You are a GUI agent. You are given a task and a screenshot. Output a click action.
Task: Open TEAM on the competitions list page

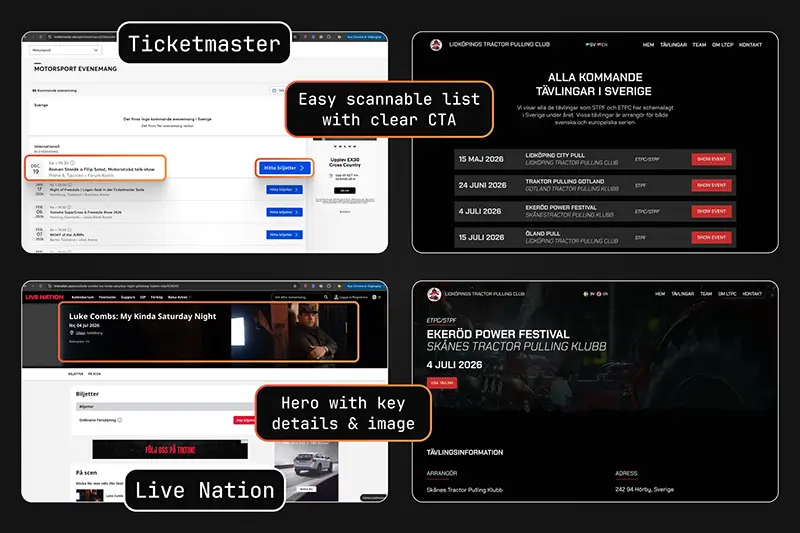[699, 45]
